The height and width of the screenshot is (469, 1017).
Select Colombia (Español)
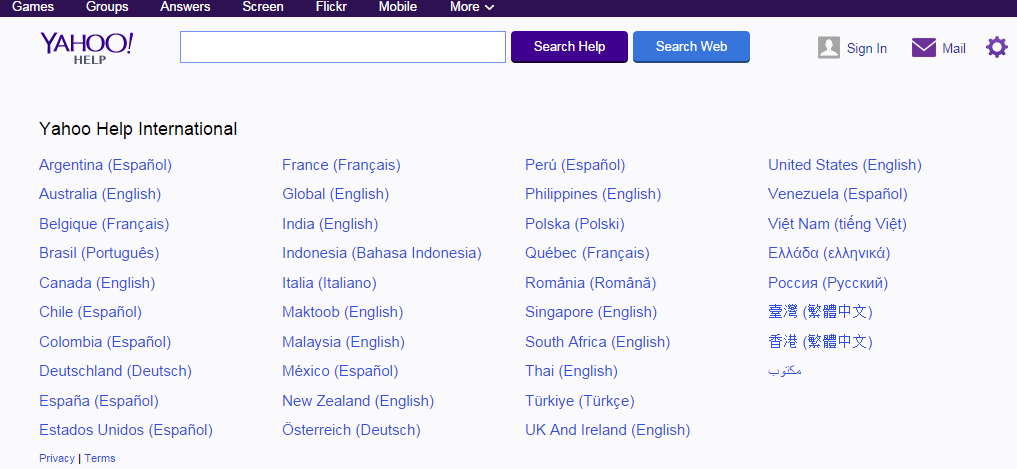click(105, 343)
